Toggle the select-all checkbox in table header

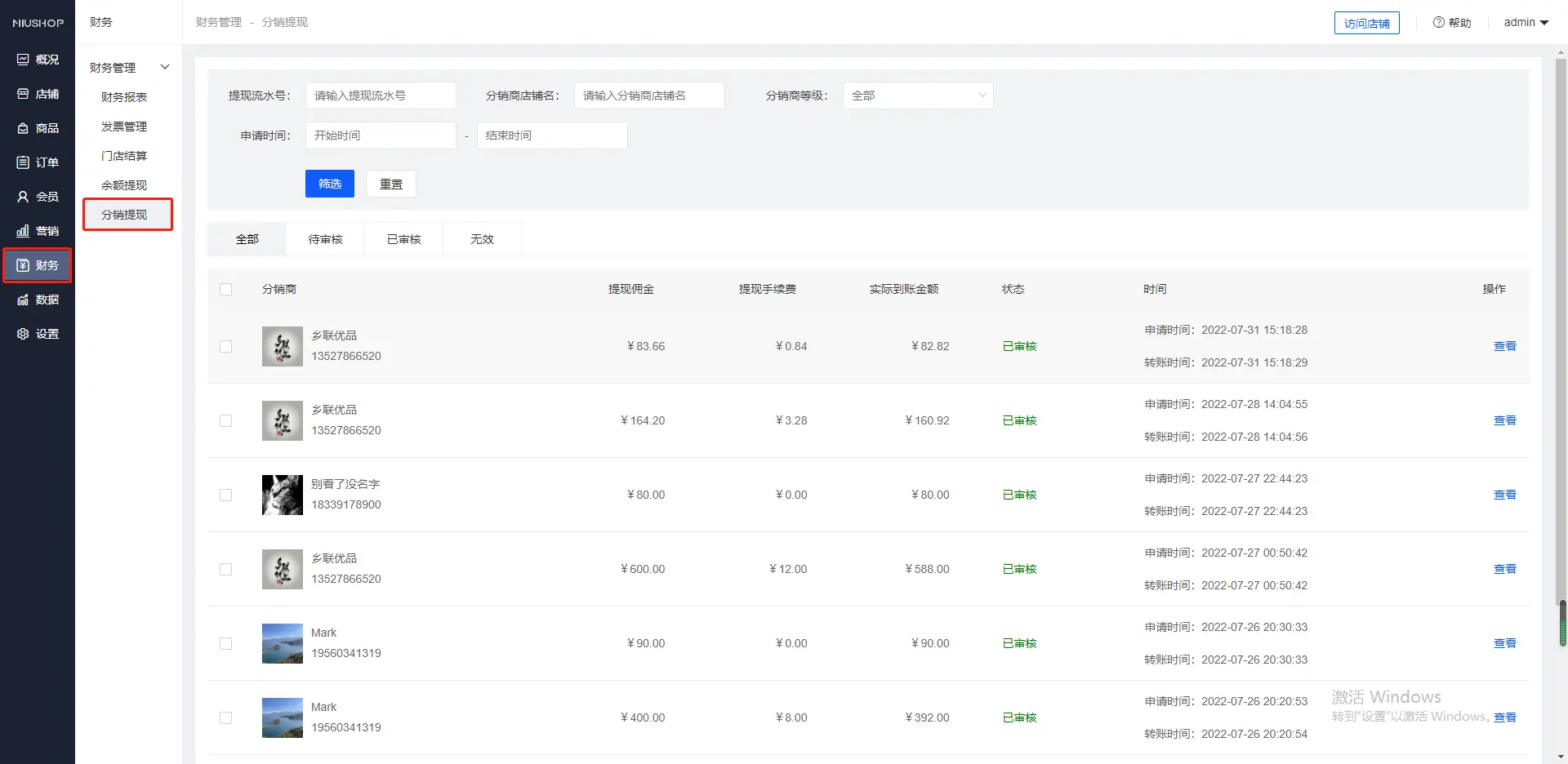tap(226, 290)
